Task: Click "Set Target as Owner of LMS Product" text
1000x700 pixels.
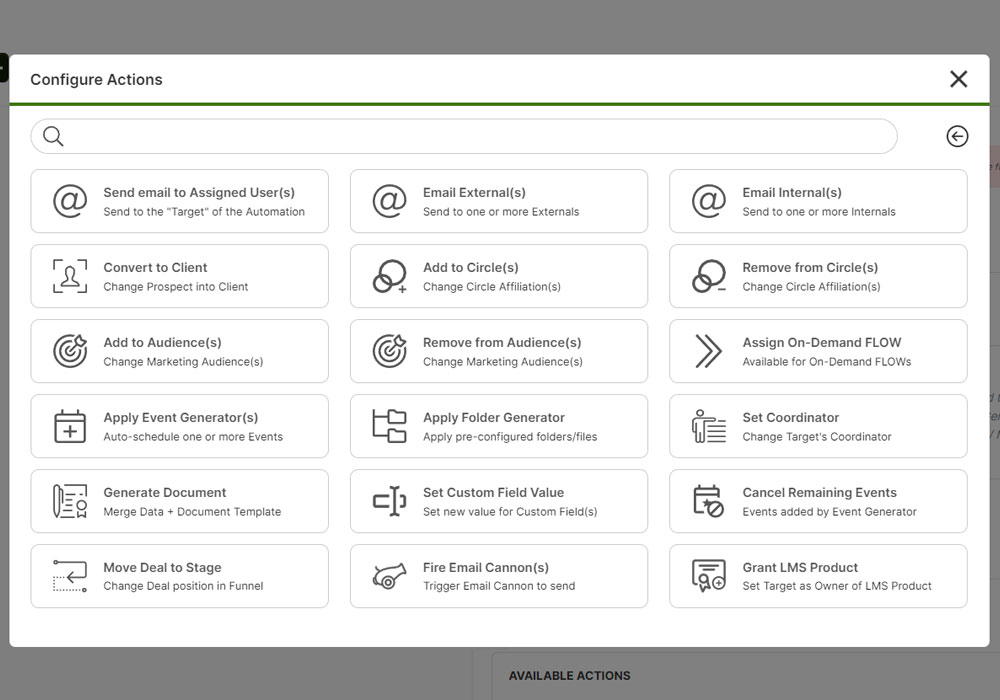Action: pyautogui.click(x=837, y=586)
